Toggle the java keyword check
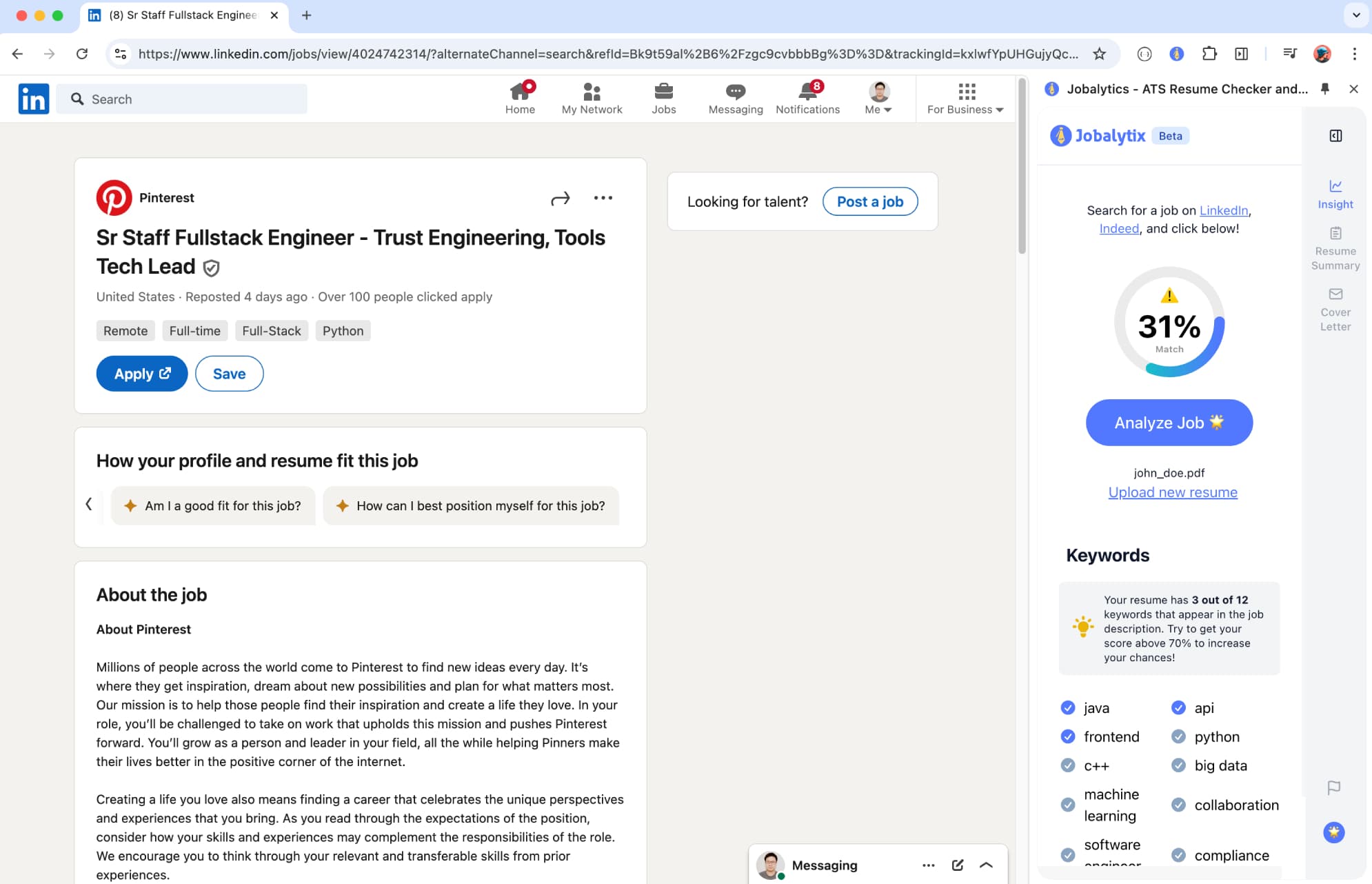Viewport: 1372px width, 884px height. click(1068, 707)
